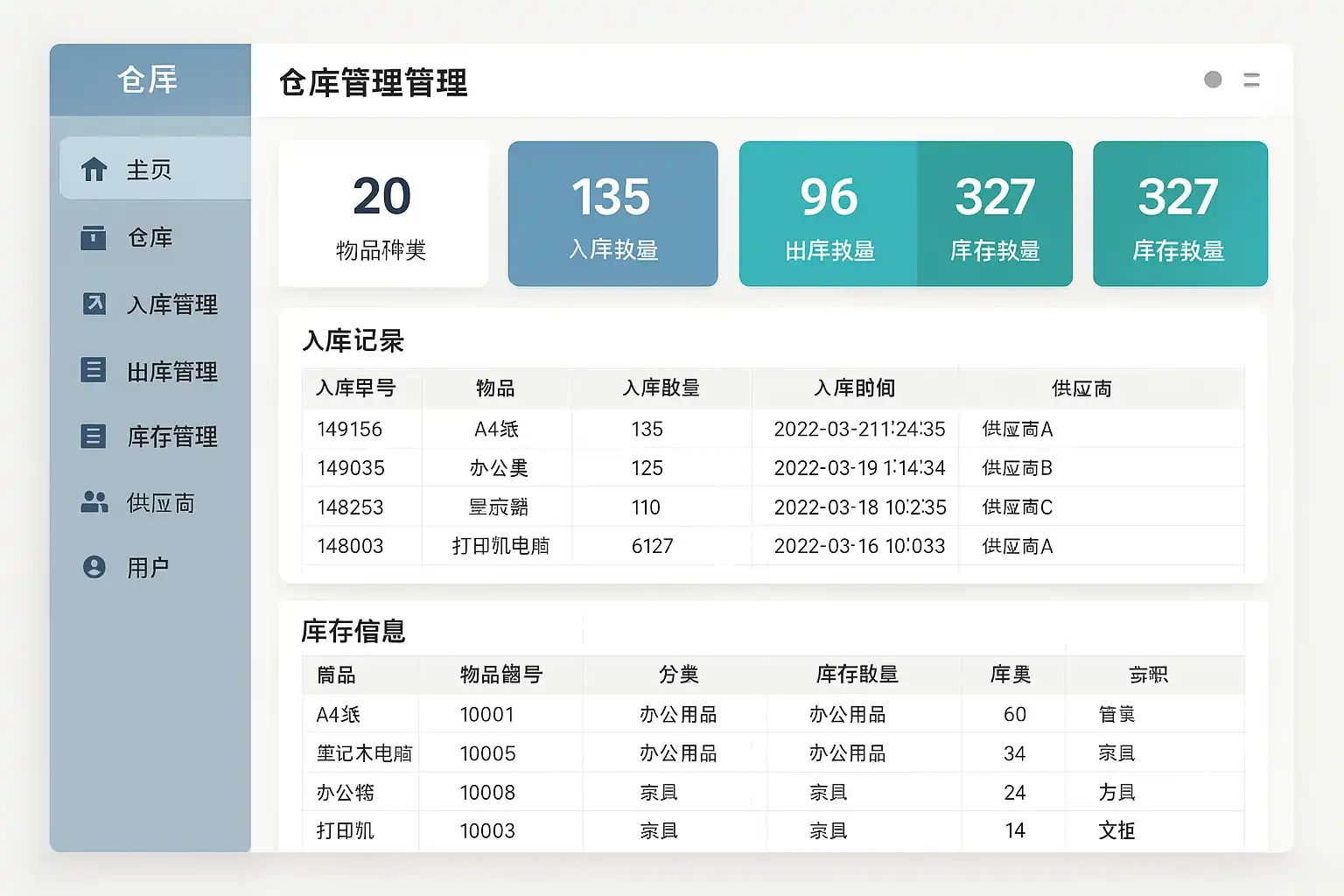Click the user avatar icon beside 用户
This screenshot has height=896, width=1344.
click(x=94, y=567)
